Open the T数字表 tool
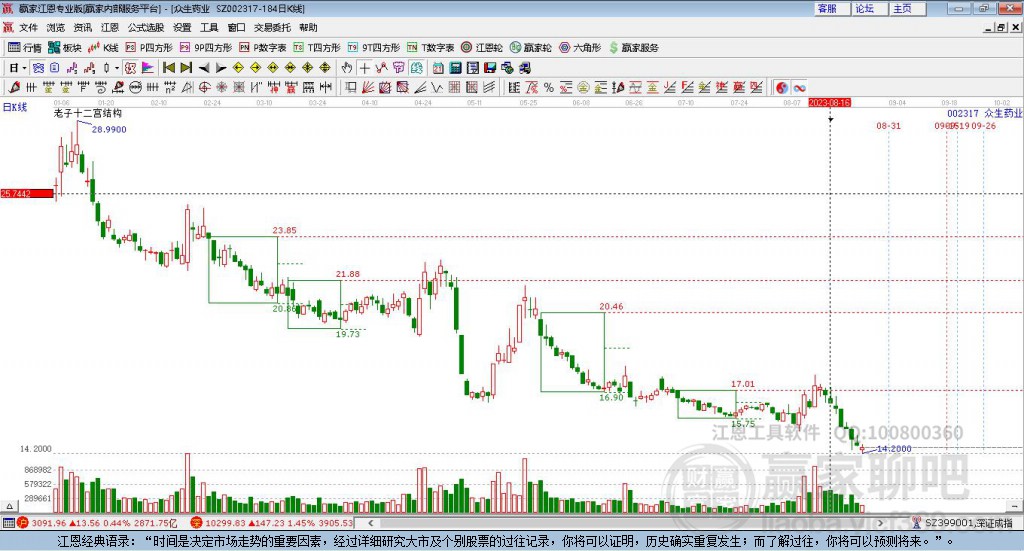This screenshot has width=1024, height=551. coord(430,48)
